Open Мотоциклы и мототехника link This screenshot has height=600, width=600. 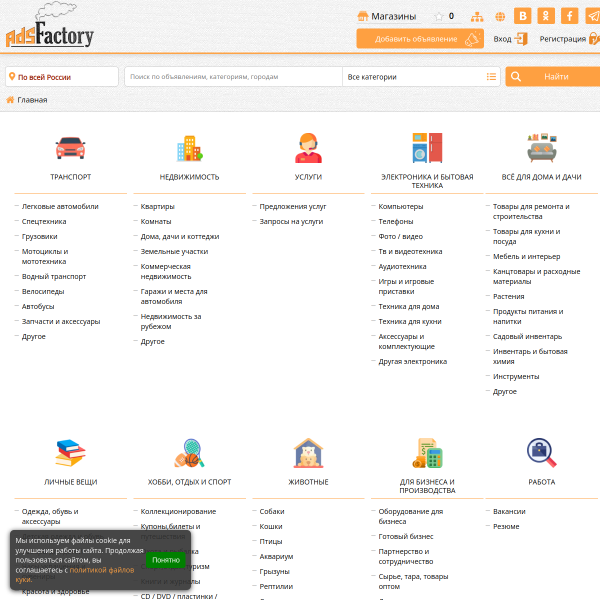pyautogui.click(x=45, y=256)
